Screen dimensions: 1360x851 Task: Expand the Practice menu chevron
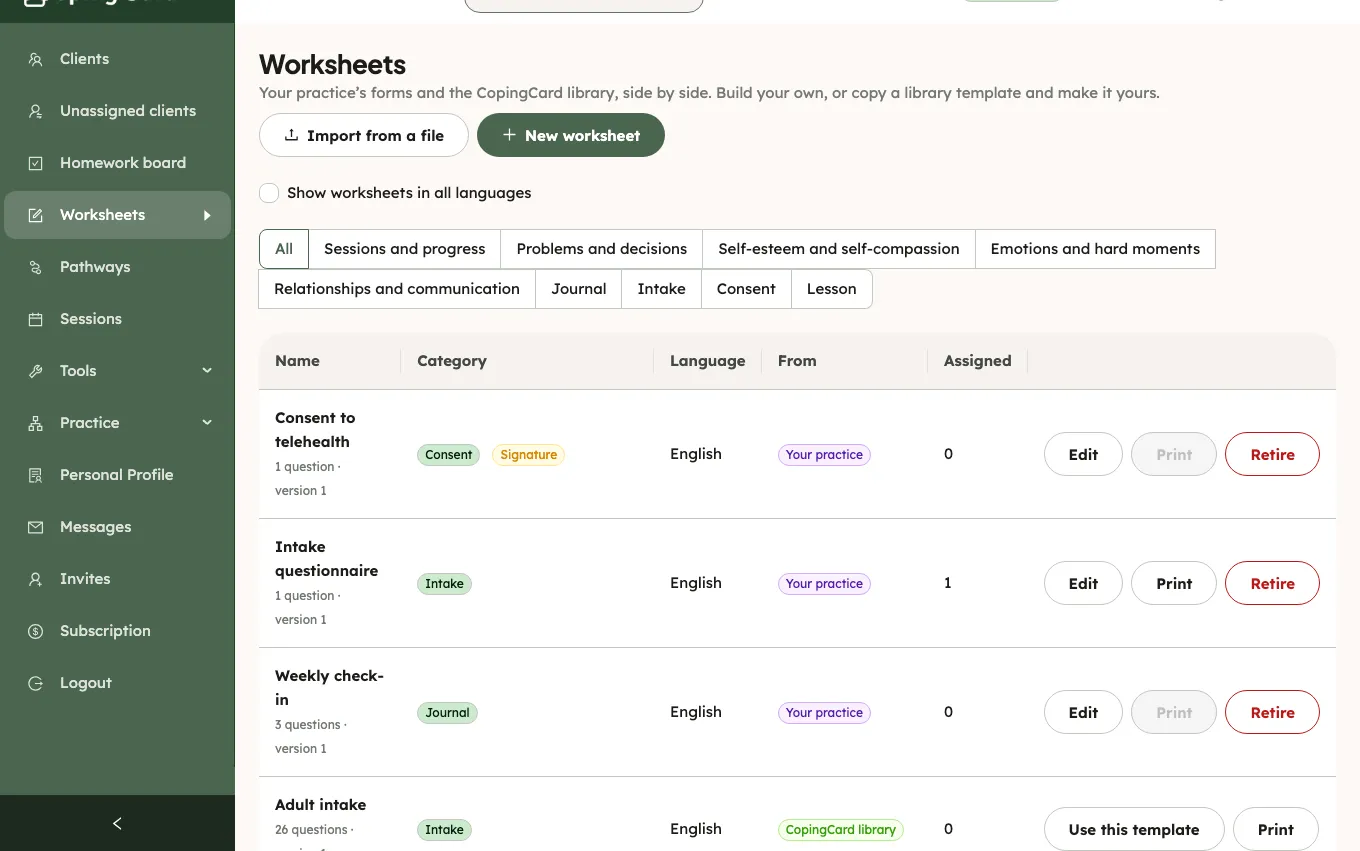(x=207, y=423)
